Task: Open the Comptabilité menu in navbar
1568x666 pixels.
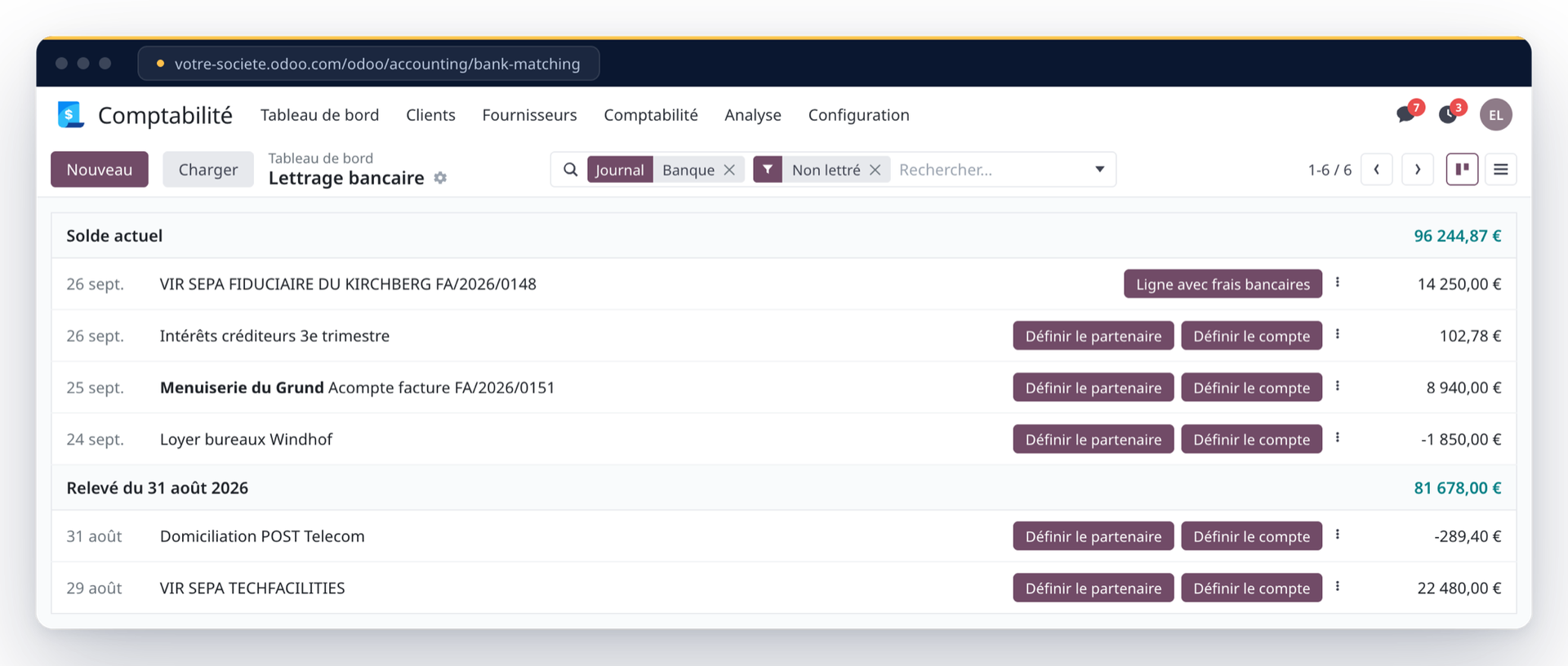Action: [x=651, y=115]
